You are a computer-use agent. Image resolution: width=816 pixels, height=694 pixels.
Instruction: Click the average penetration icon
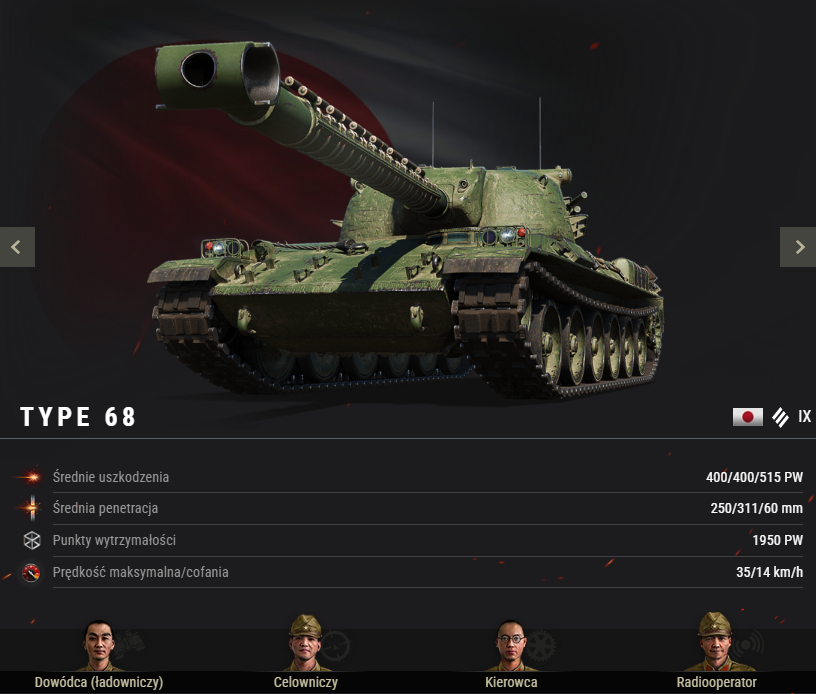pos(32,508)
